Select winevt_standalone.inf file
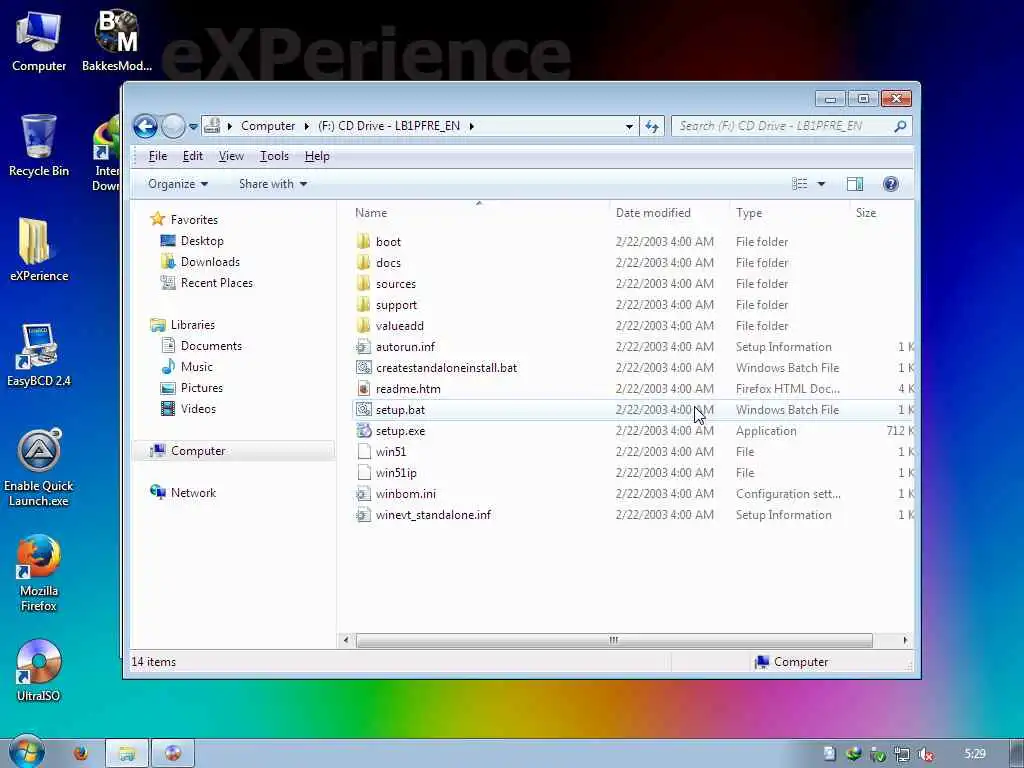The image size is (1024, 768). (x=433, y=515)
